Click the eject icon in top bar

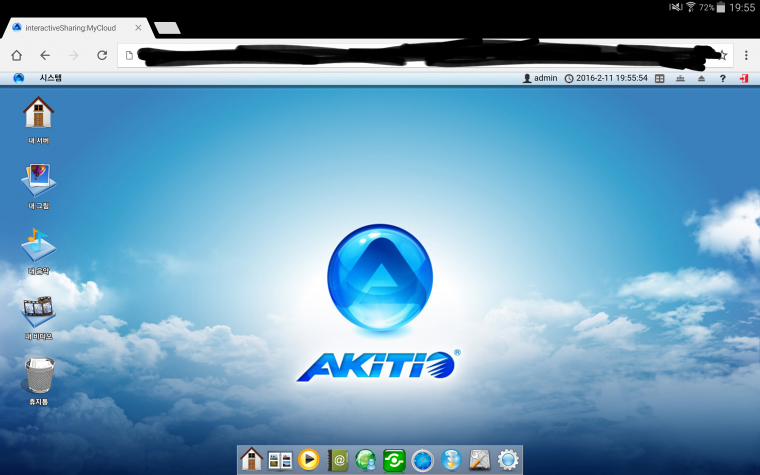point(701,79)
